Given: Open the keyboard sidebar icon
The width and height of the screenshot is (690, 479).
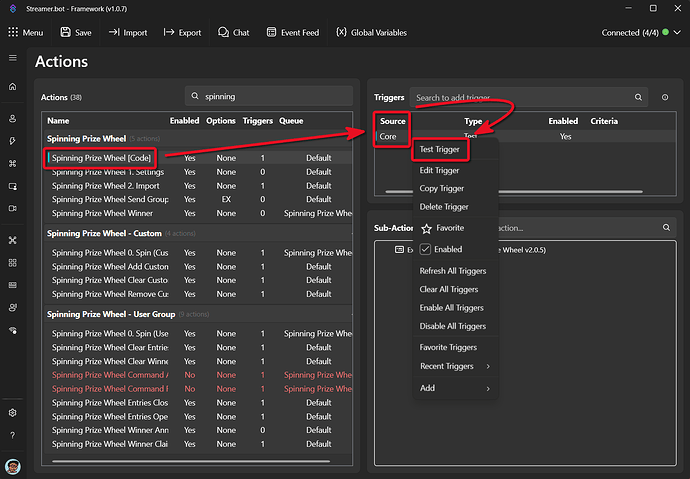Looking at the screenshot, I should (13, 285).
